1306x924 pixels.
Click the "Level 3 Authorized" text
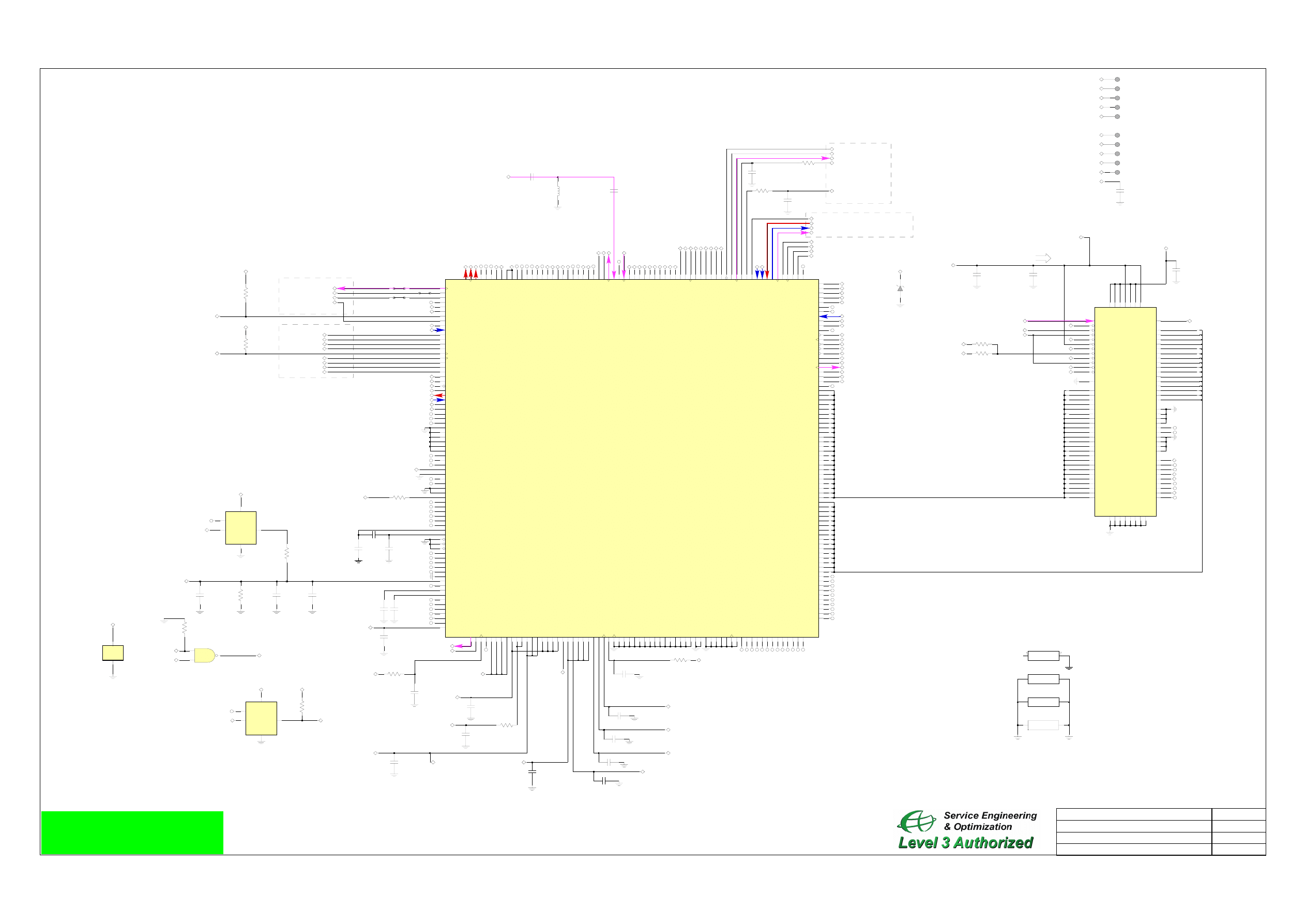(x=965, y=843)
